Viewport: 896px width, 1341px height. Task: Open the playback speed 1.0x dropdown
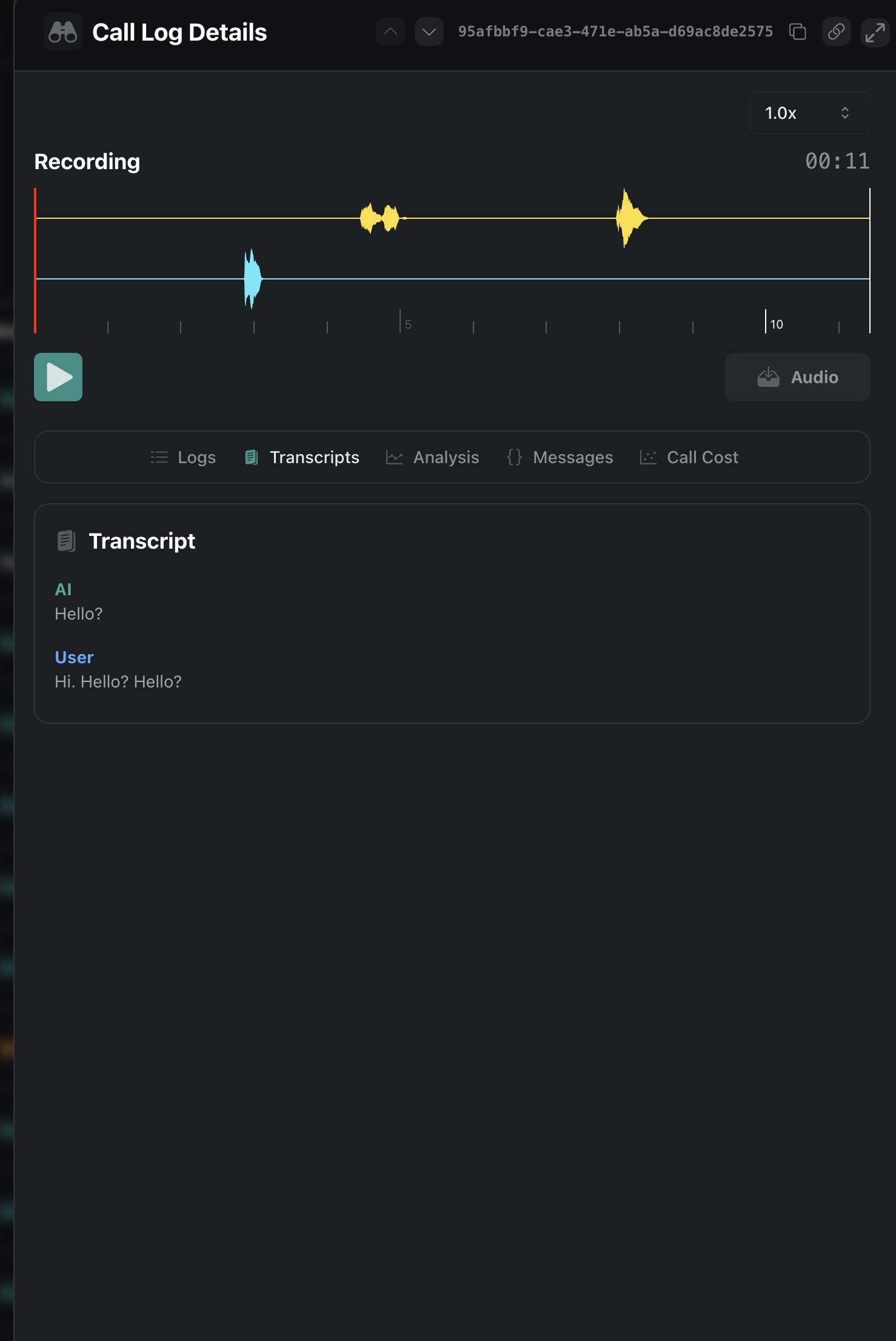(809, 113)
